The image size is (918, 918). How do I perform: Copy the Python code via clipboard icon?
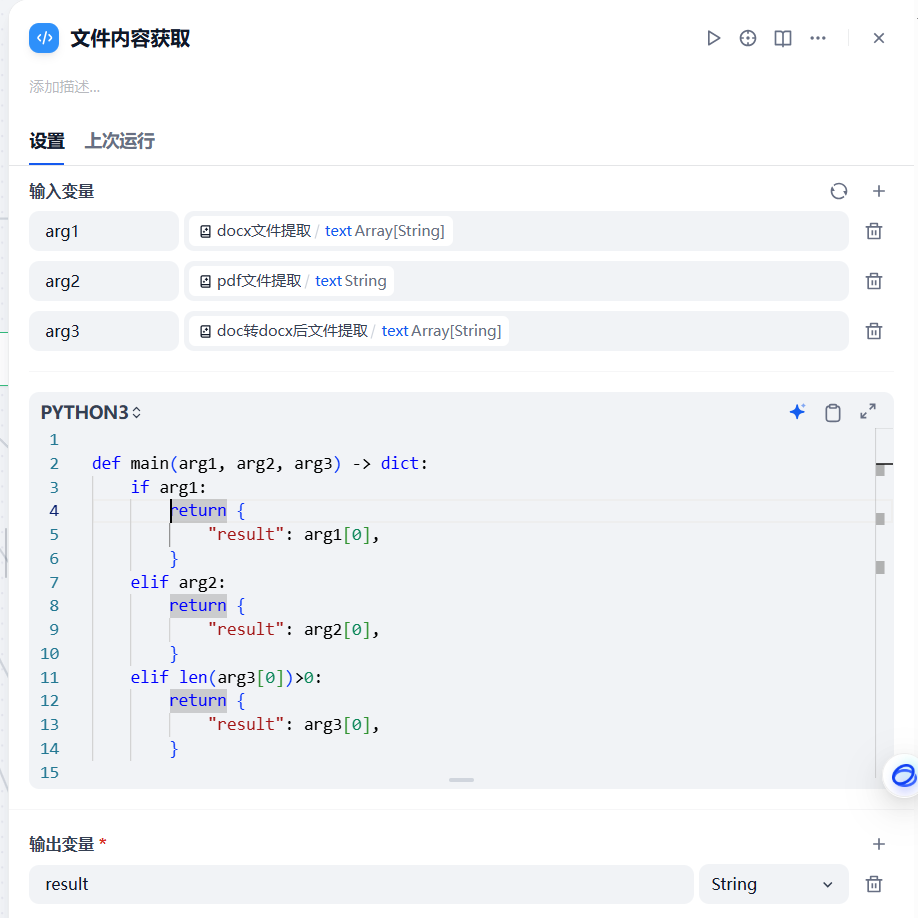(x=833, y=412)
